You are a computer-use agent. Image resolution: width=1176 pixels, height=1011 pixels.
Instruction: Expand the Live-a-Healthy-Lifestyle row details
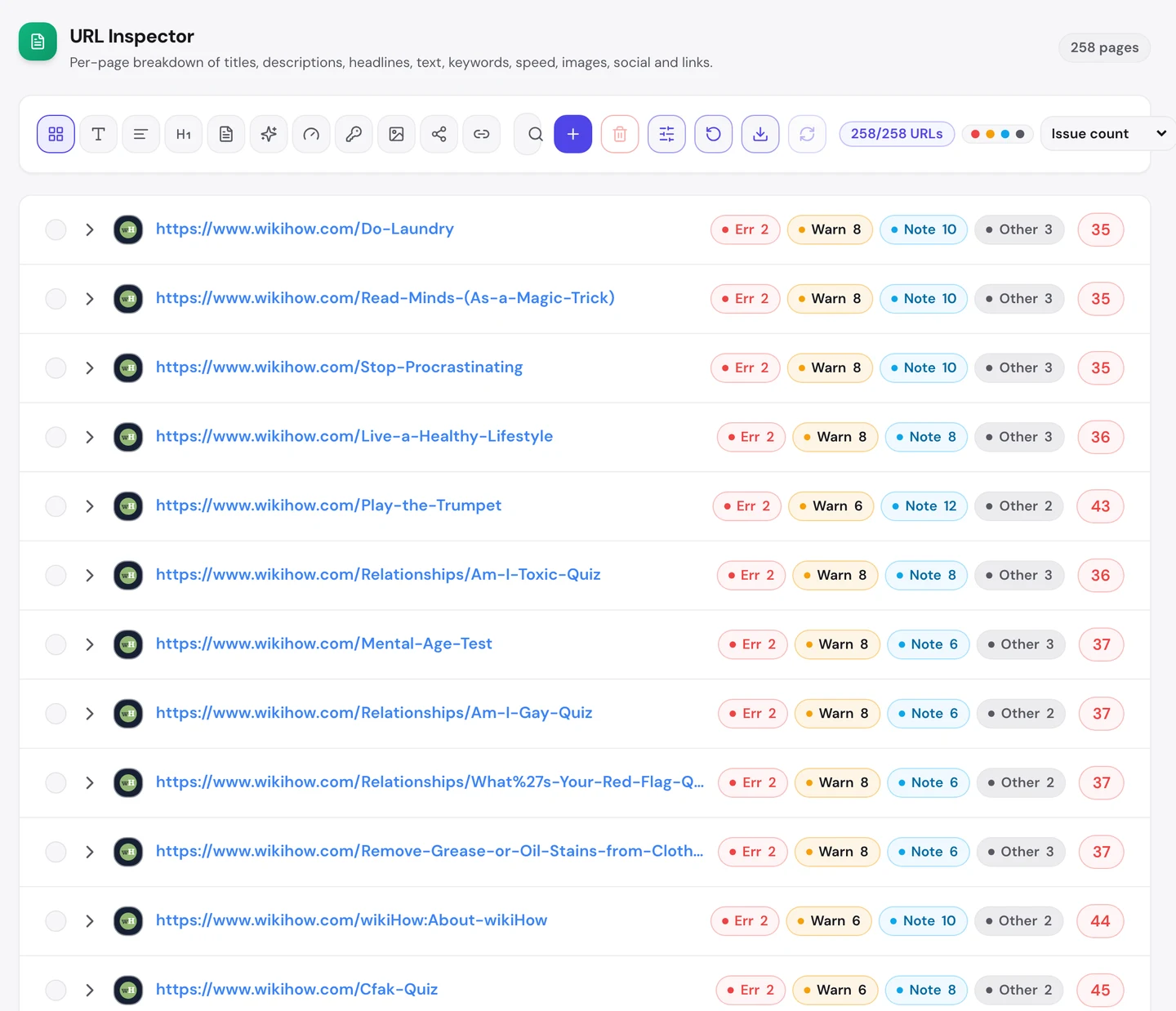point(90,437)
